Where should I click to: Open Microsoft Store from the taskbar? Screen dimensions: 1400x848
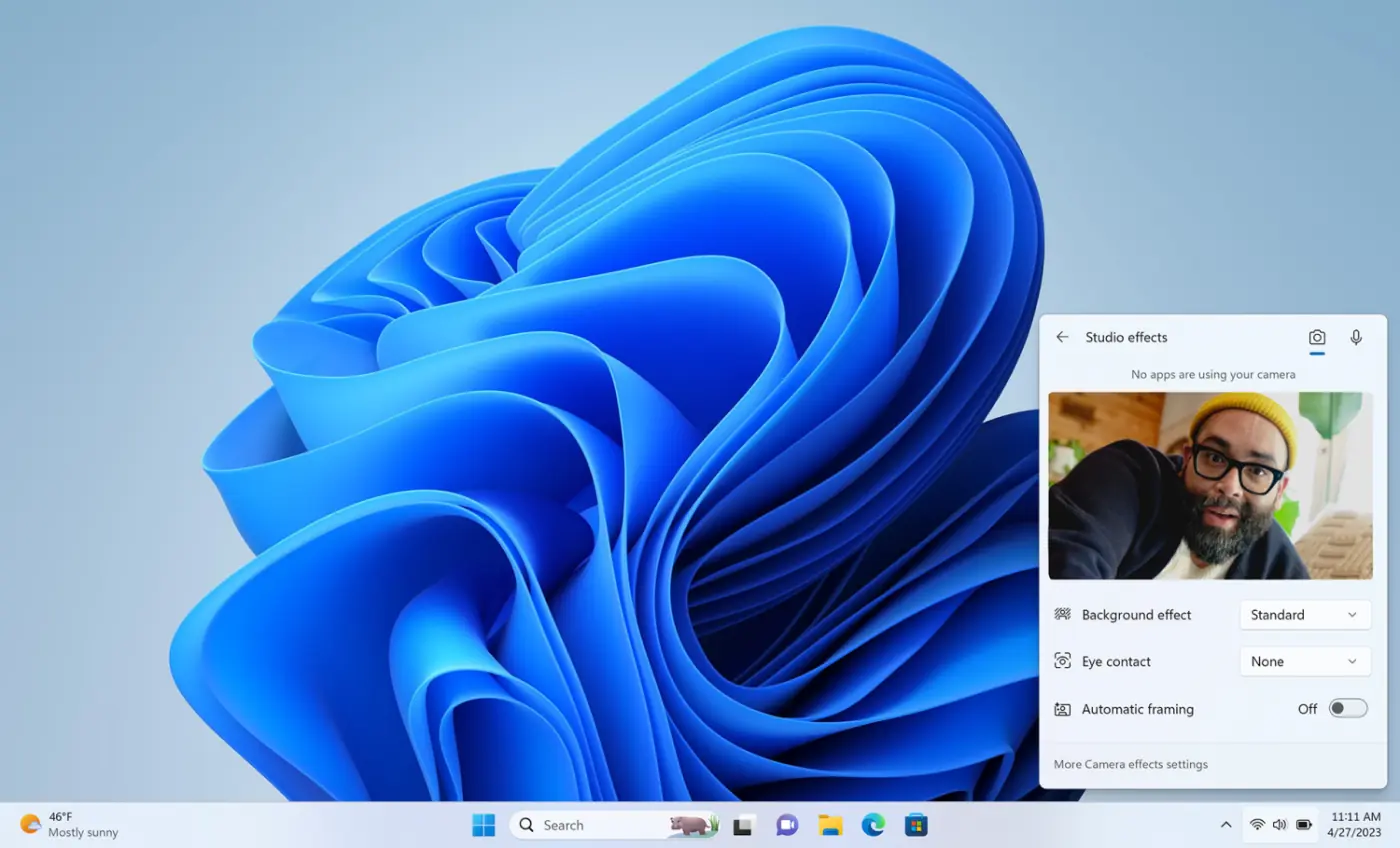click(x=916, y=825)
